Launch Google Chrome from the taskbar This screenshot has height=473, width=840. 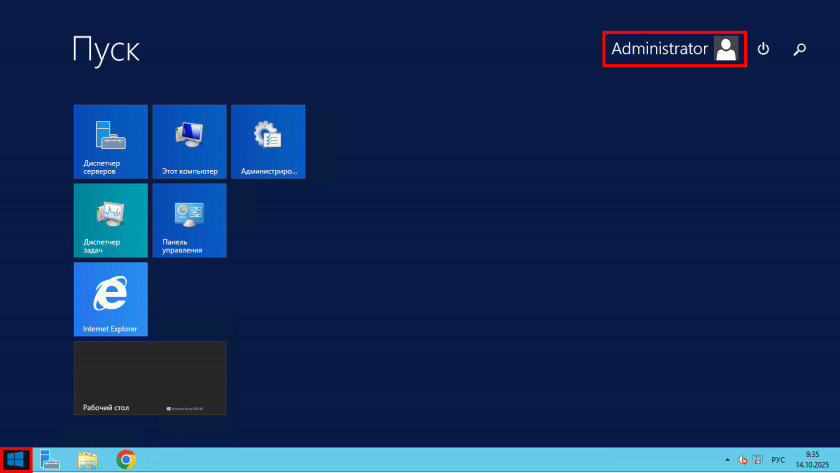(x=126, y=460)
